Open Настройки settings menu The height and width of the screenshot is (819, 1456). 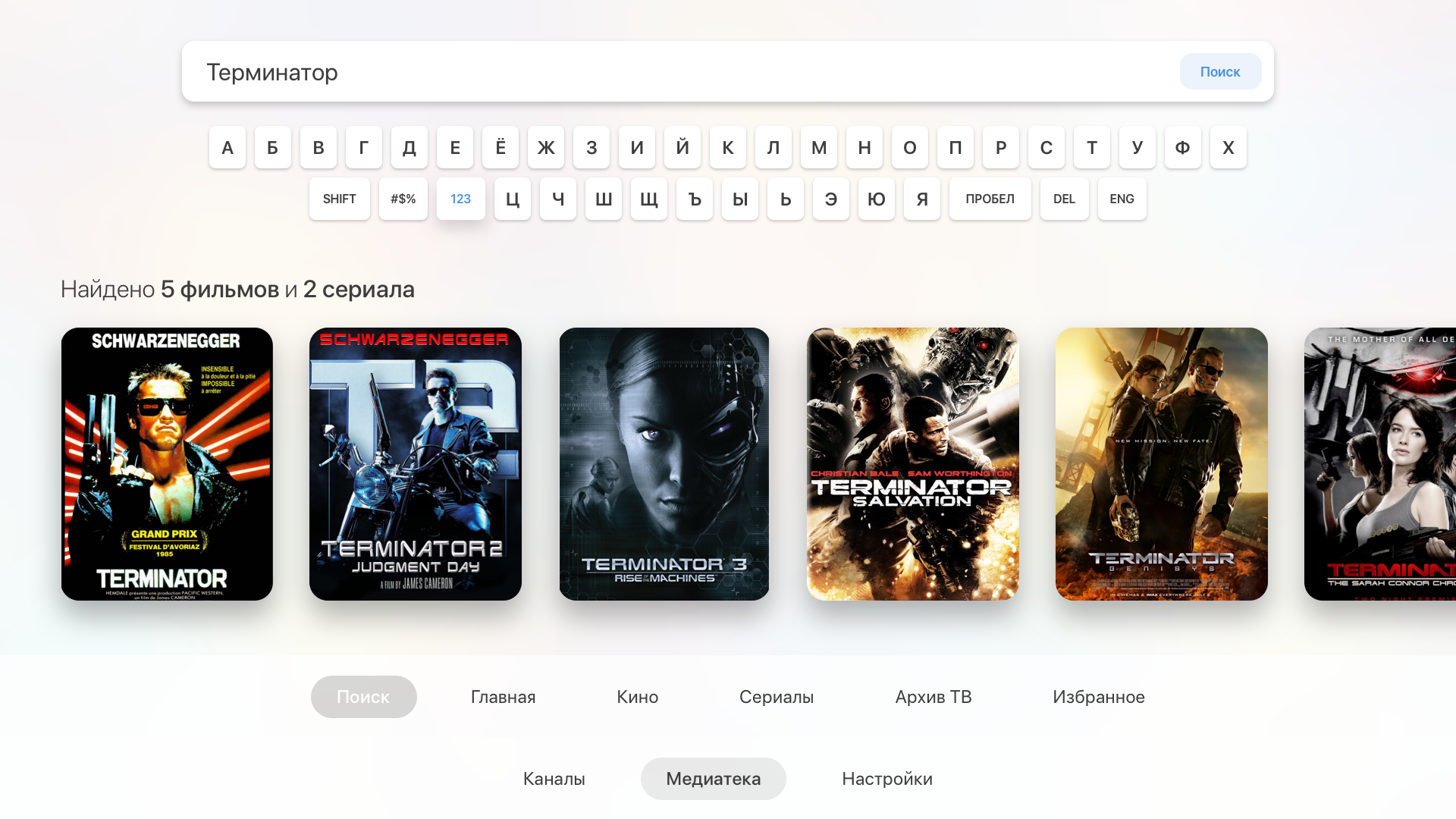coord(886,779)
